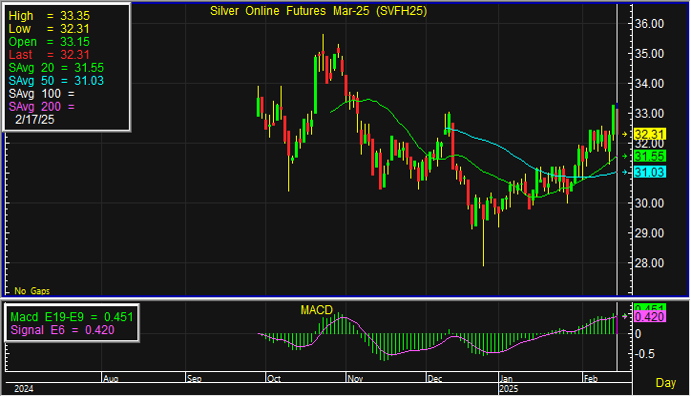Click the Jan label on time axis
This screenshot has width=691, height=397.
click(506, 378)
